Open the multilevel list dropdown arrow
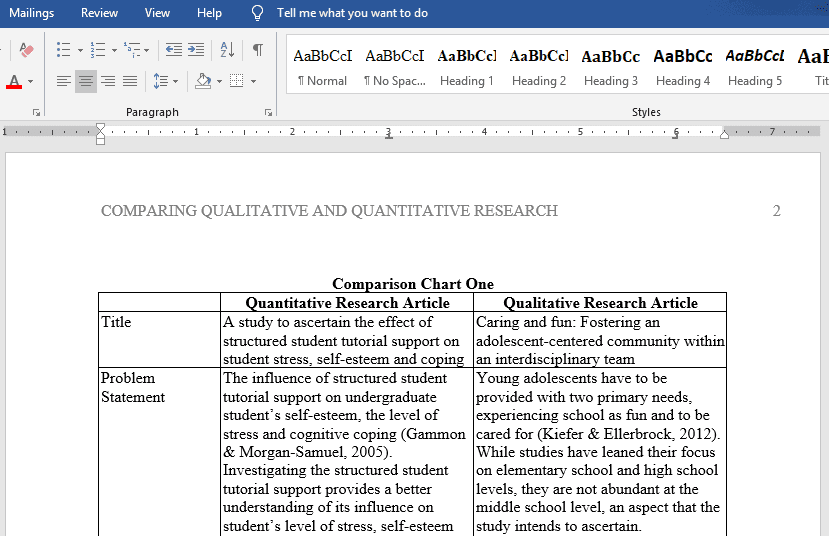 [146, 50]
